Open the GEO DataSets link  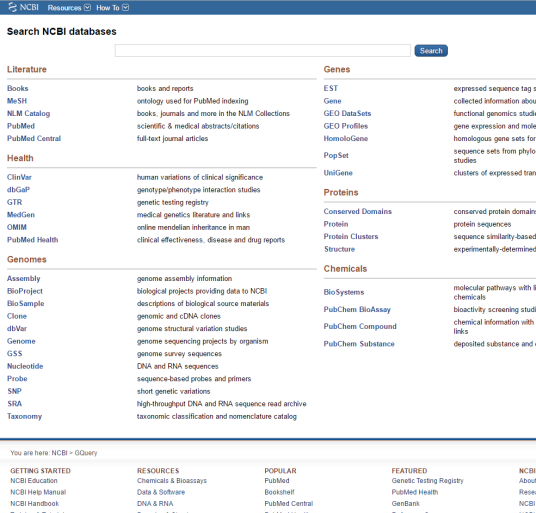pyautogui.click(x=347, y=113)
